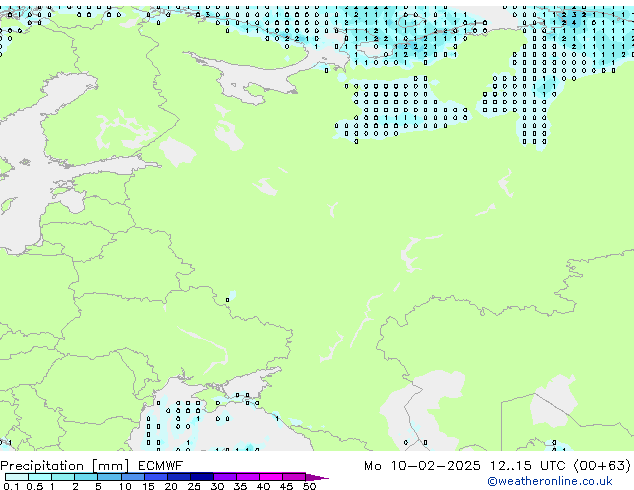Click the '50' legend value label
This screenshot has height=490, width=634.
point(309,486)
